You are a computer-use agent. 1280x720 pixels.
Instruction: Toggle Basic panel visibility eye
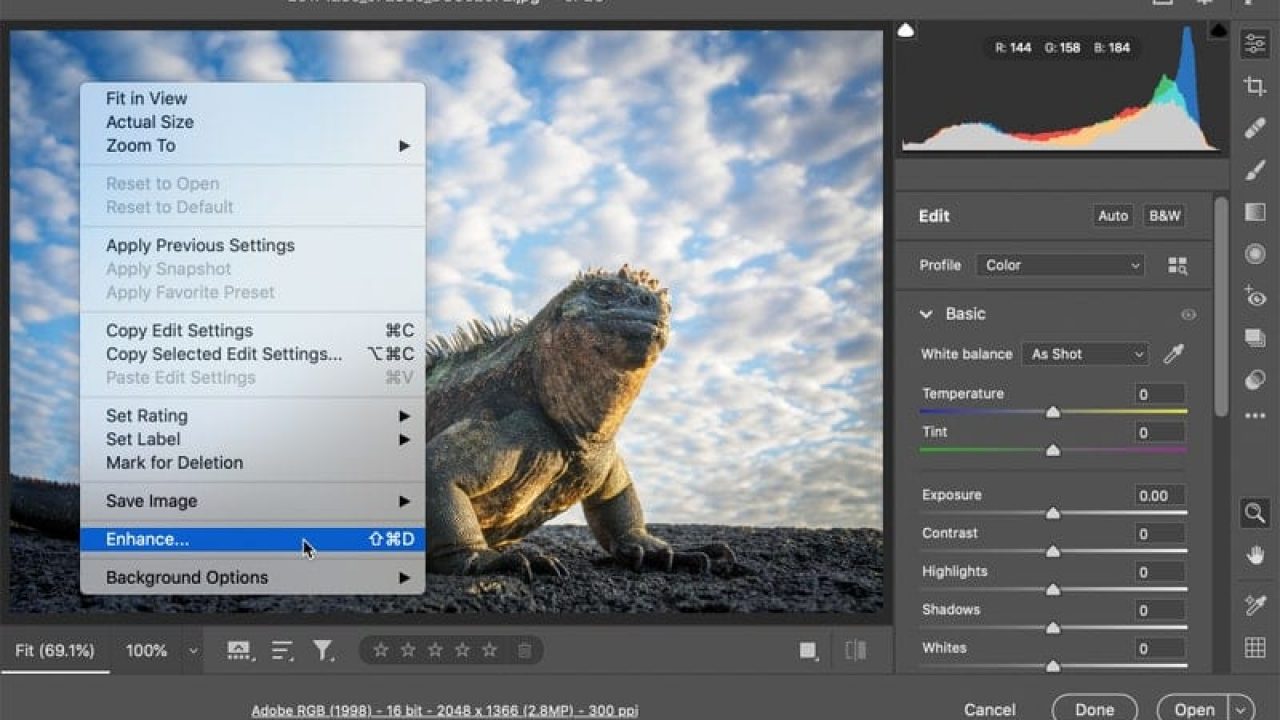(1188, 314)
